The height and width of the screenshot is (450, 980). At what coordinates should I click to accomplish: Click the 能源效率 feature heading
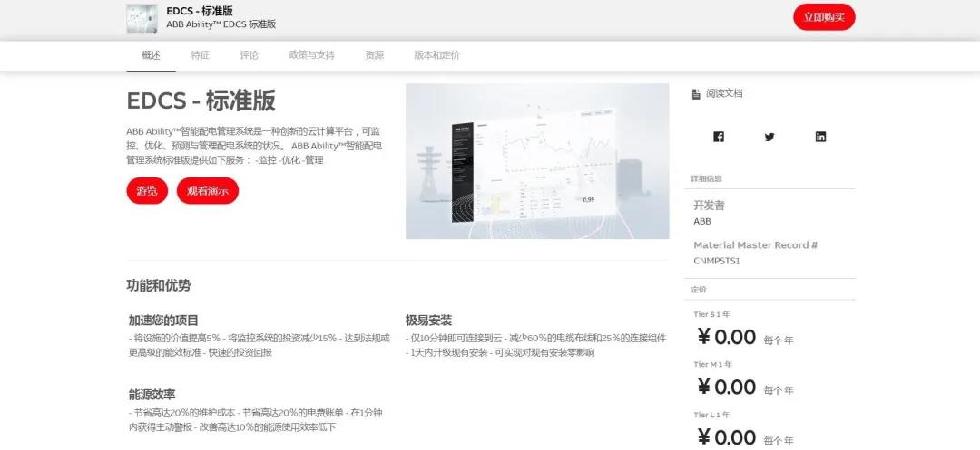[152, 394]
